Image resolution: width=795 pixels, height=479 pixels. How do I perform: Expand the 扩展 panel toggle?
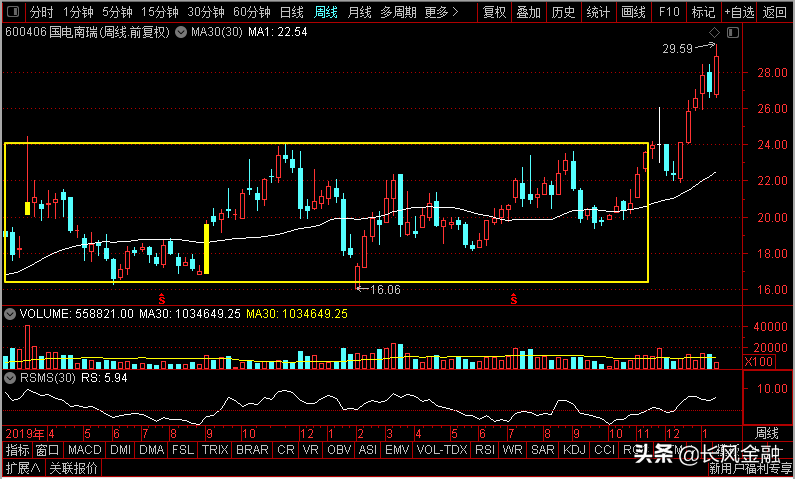[x=24, y=467]
